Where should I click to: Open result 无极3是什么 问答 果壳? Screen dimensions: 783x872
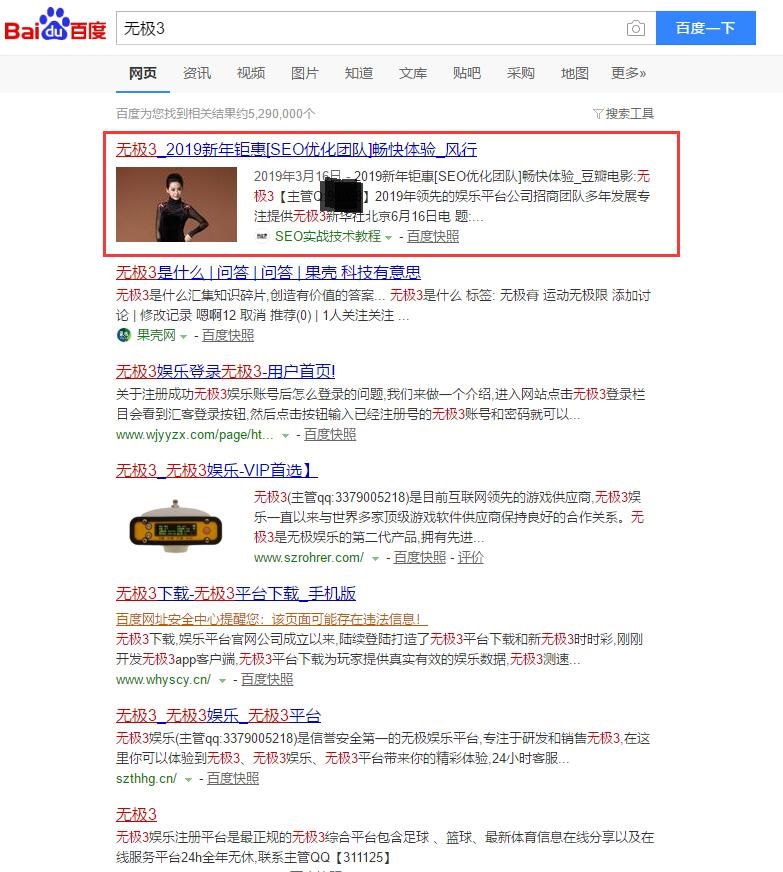tap(268, 272)
